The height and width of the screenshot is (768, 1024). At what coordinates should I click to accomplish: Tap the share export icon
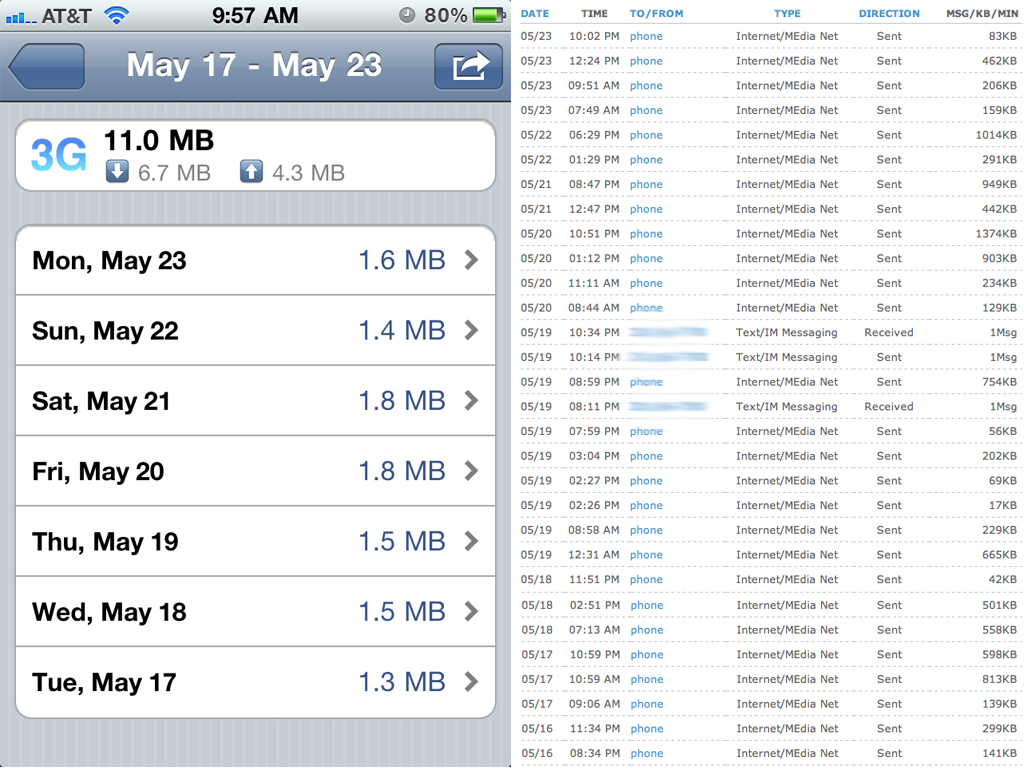point(468,67)
